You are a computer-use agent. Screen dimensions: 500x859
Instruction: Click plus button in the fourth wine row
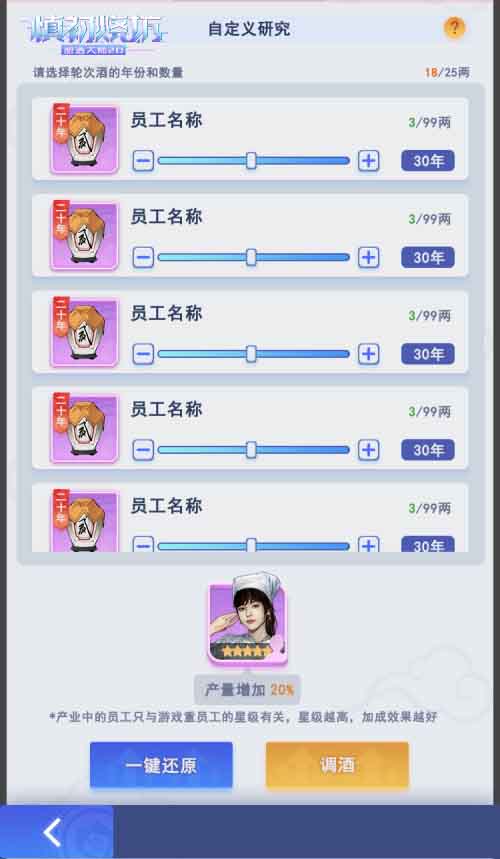coord(369,450)
